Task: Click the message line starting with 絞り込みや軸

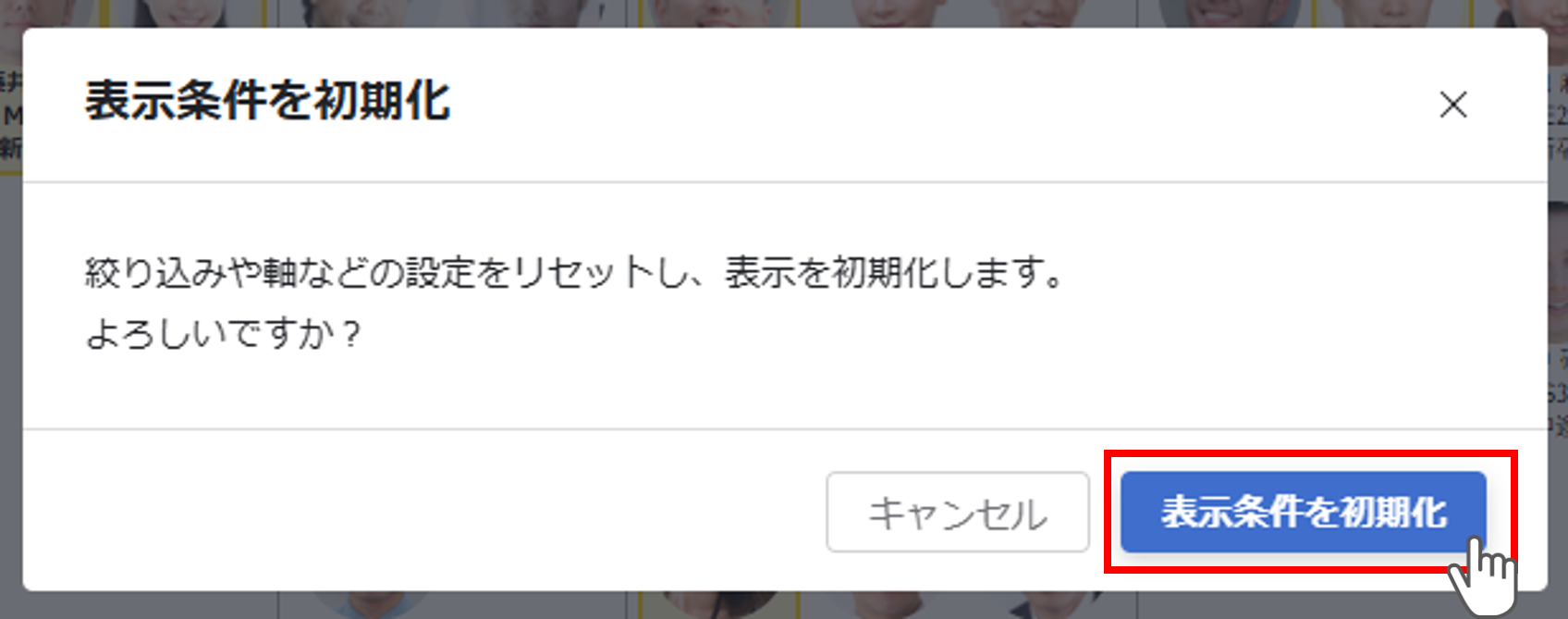Action: (x=575, y=273)
